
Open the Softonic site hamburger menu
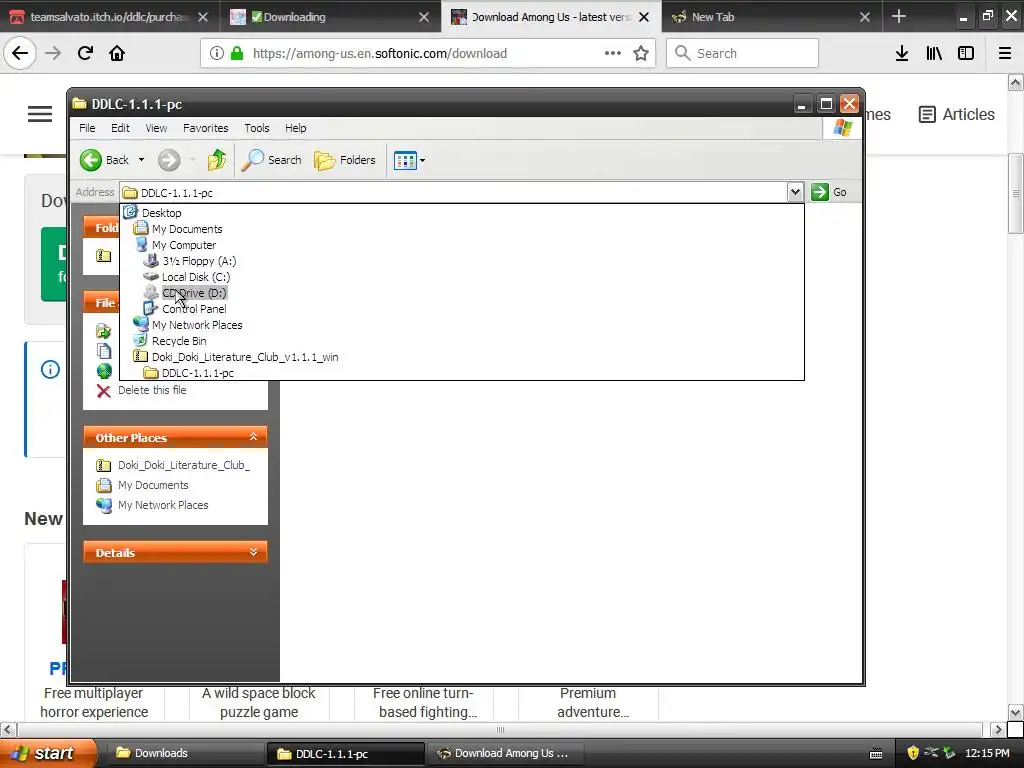click(x=40, y=114)
